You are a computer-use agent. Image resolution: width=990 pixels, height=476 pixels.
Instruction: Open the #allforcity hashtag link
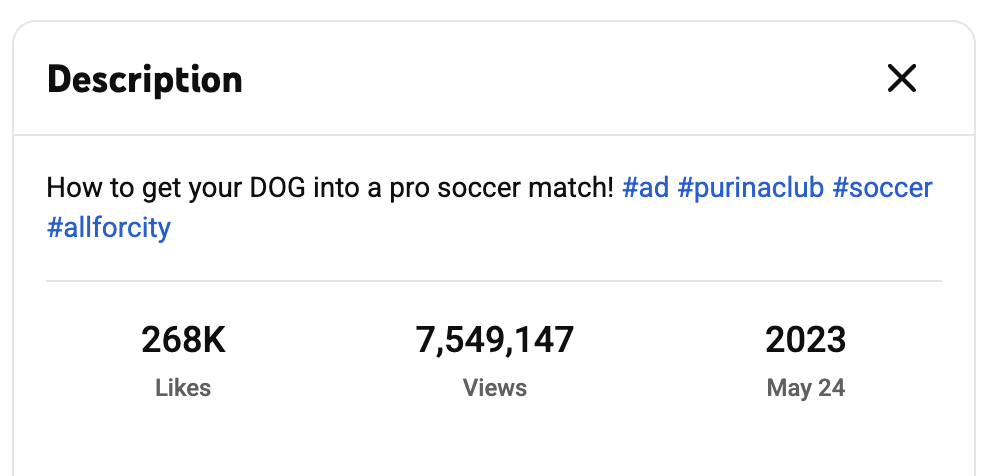[109, 228]
